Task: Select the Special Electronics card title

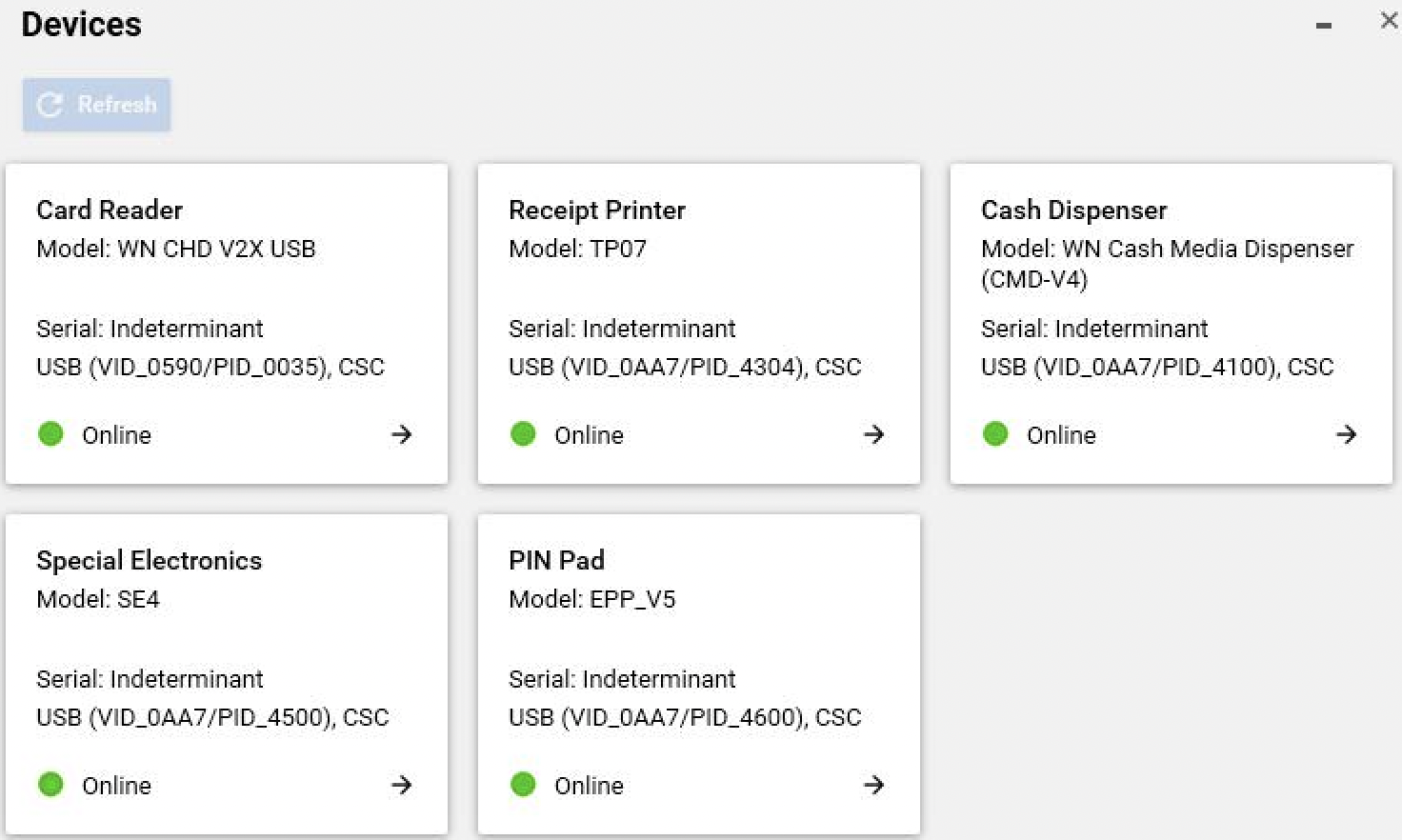Action: click(x=149, y=560)
